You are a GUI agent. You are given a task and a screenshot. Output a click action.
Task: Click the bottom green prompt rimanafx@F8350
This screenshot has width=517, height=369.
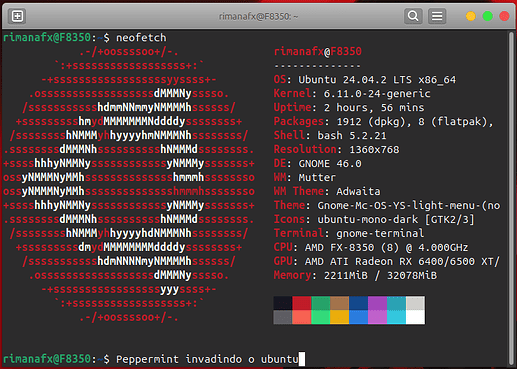coord(47,359)
